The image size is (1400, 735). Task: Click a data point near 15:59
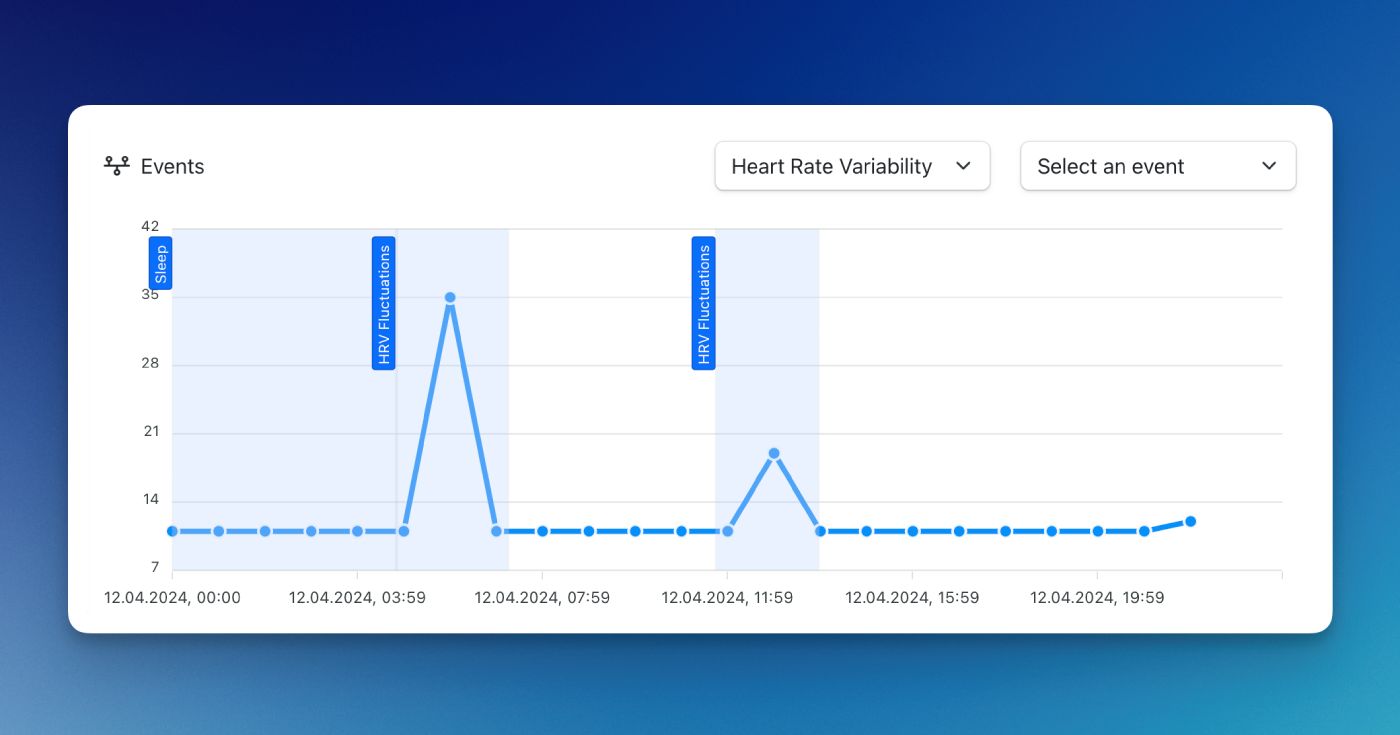click(913, 531)
